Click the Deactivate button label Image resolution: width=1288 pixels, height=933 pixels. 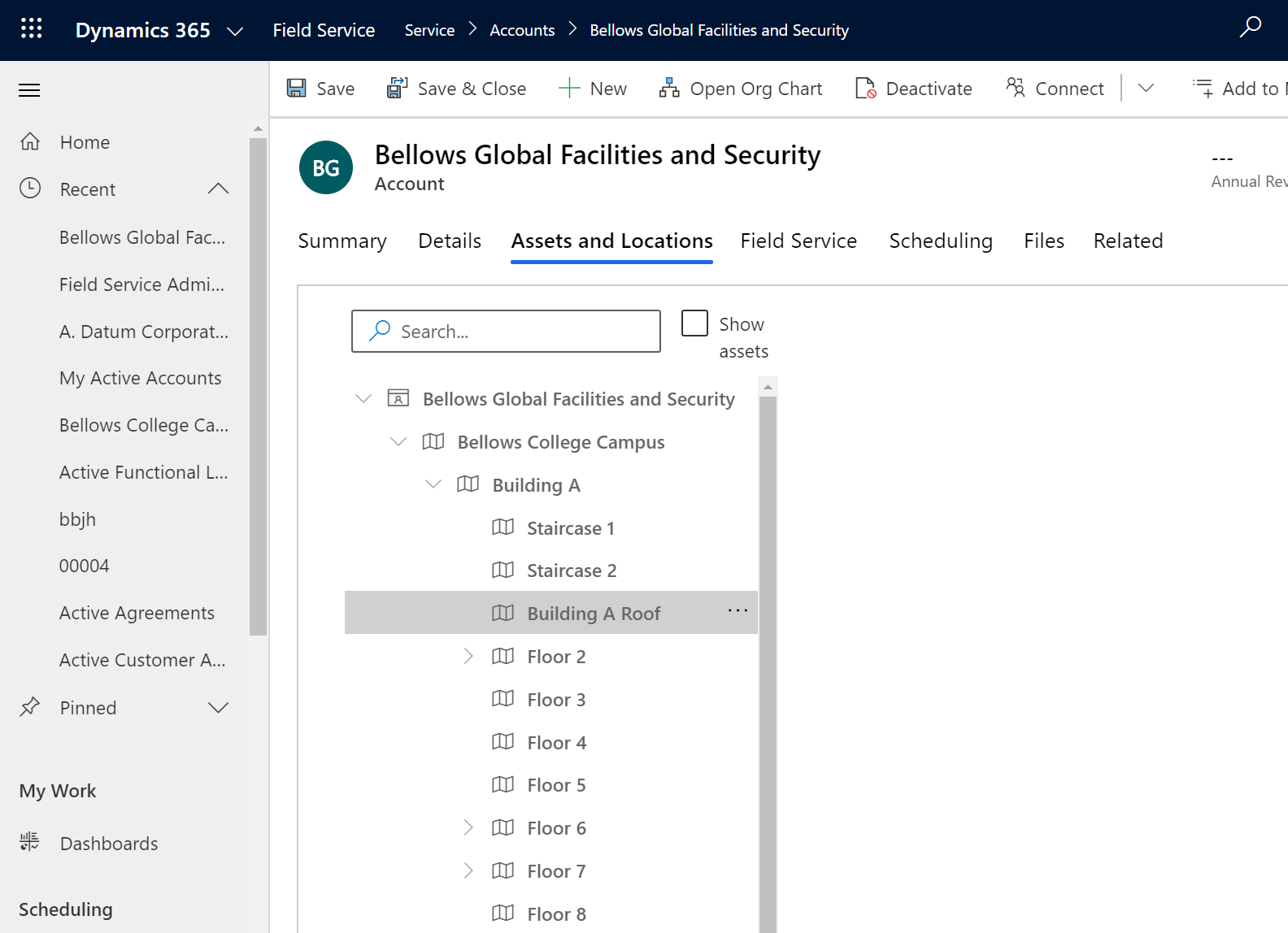929,89
